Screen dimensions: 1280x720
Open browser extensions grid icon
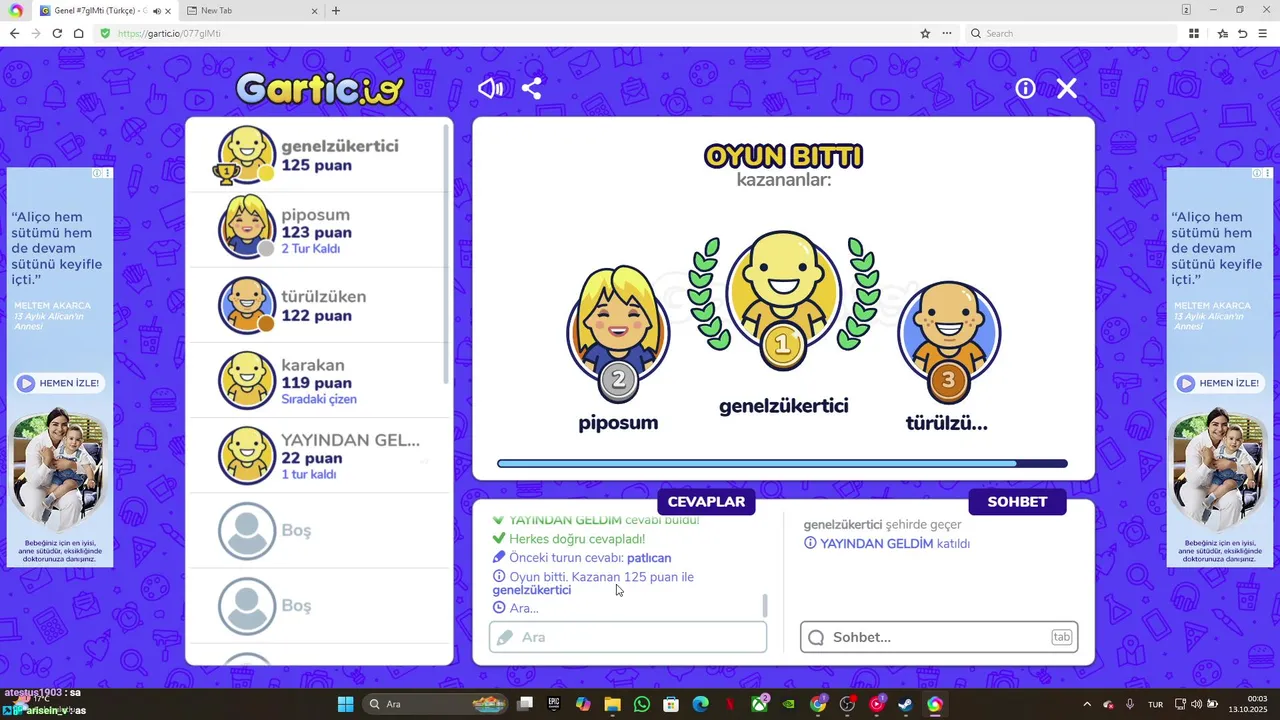1194,33
